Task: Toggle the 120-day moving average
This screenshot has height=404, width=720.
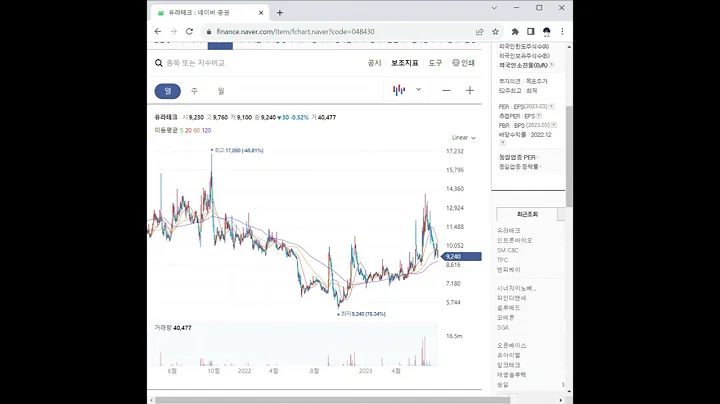Action: (x=206, y=130)
